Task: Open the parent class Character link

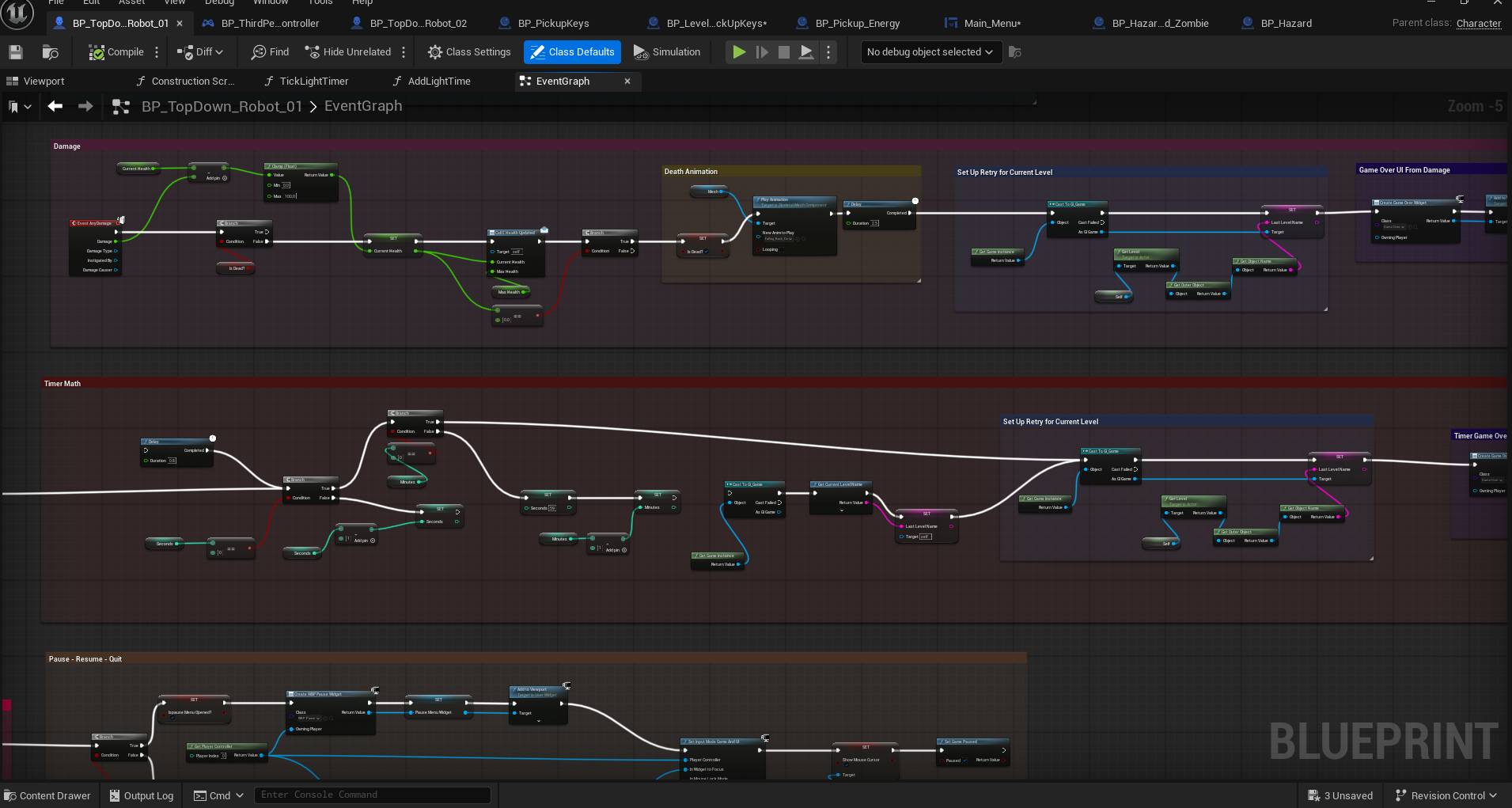Action: click(x=1478, y=23)
